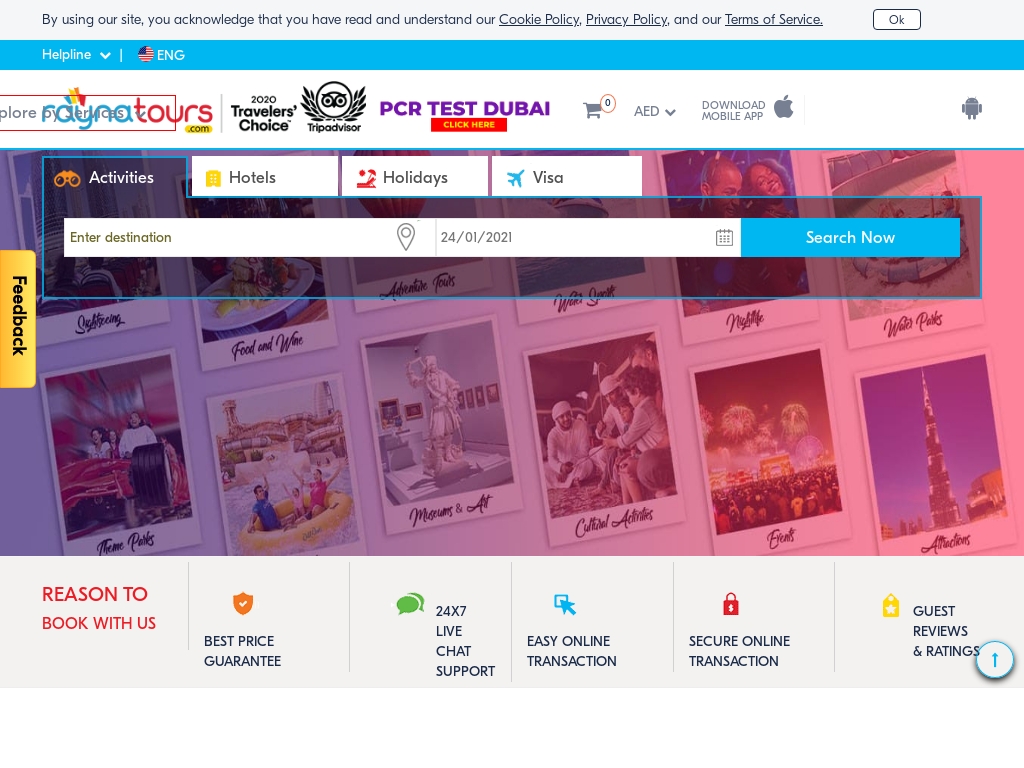Switch to the Holidays tab

tap(415, 177)
